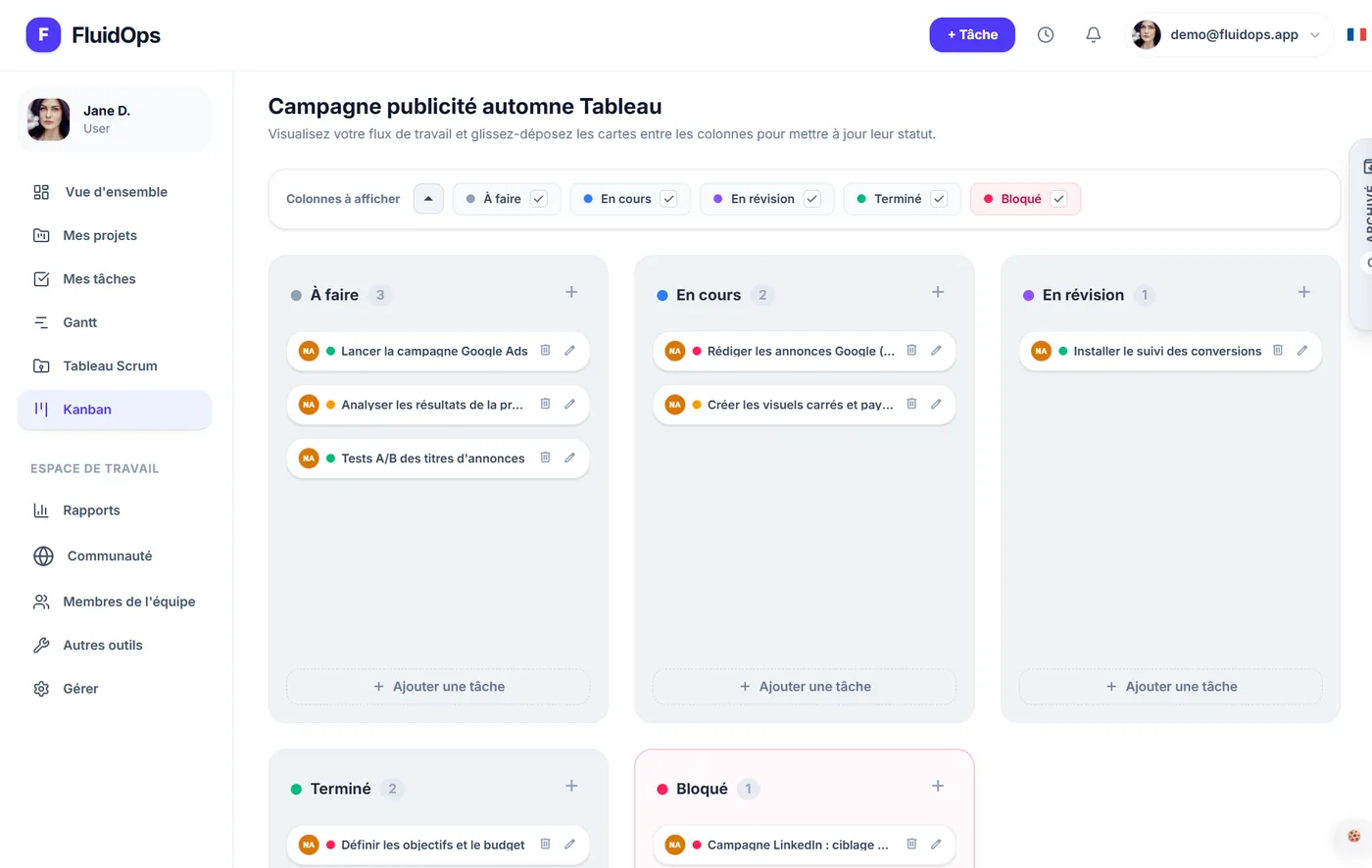Toggle En cours column checkbox
1372x868 pixels.
point(669,199)
